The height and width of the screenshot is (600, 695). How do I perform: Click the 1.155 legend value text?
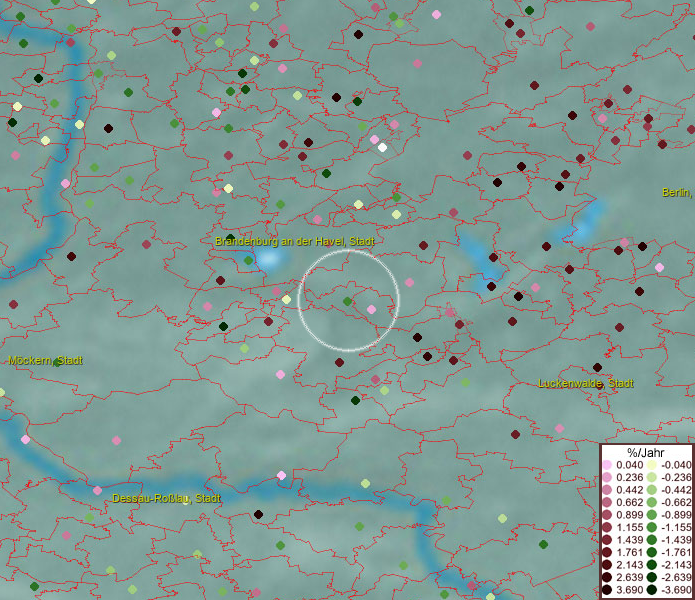tap(629, 527)
